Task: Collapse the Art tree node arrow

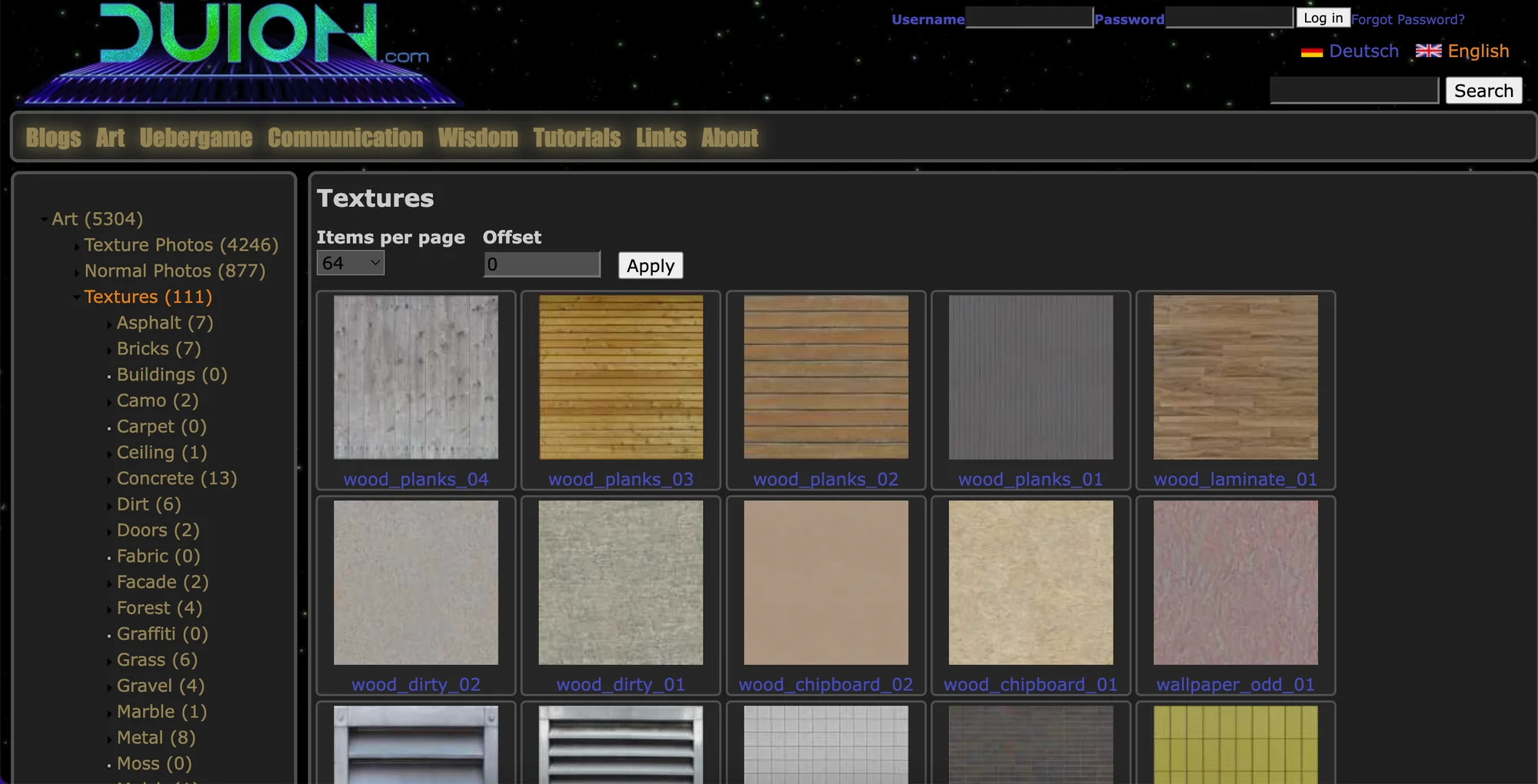Action: (x=44, y=220)
